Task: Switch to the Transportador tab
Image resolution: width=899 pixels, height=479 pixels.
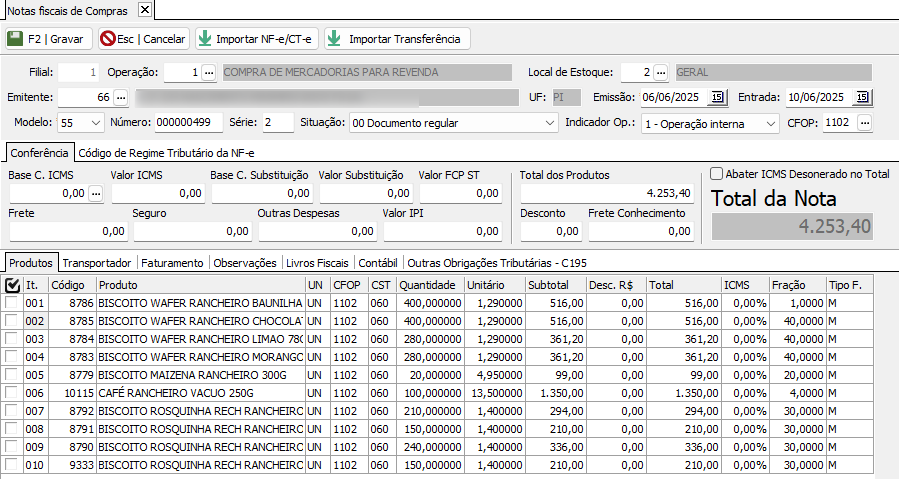Action: point(97,263)
